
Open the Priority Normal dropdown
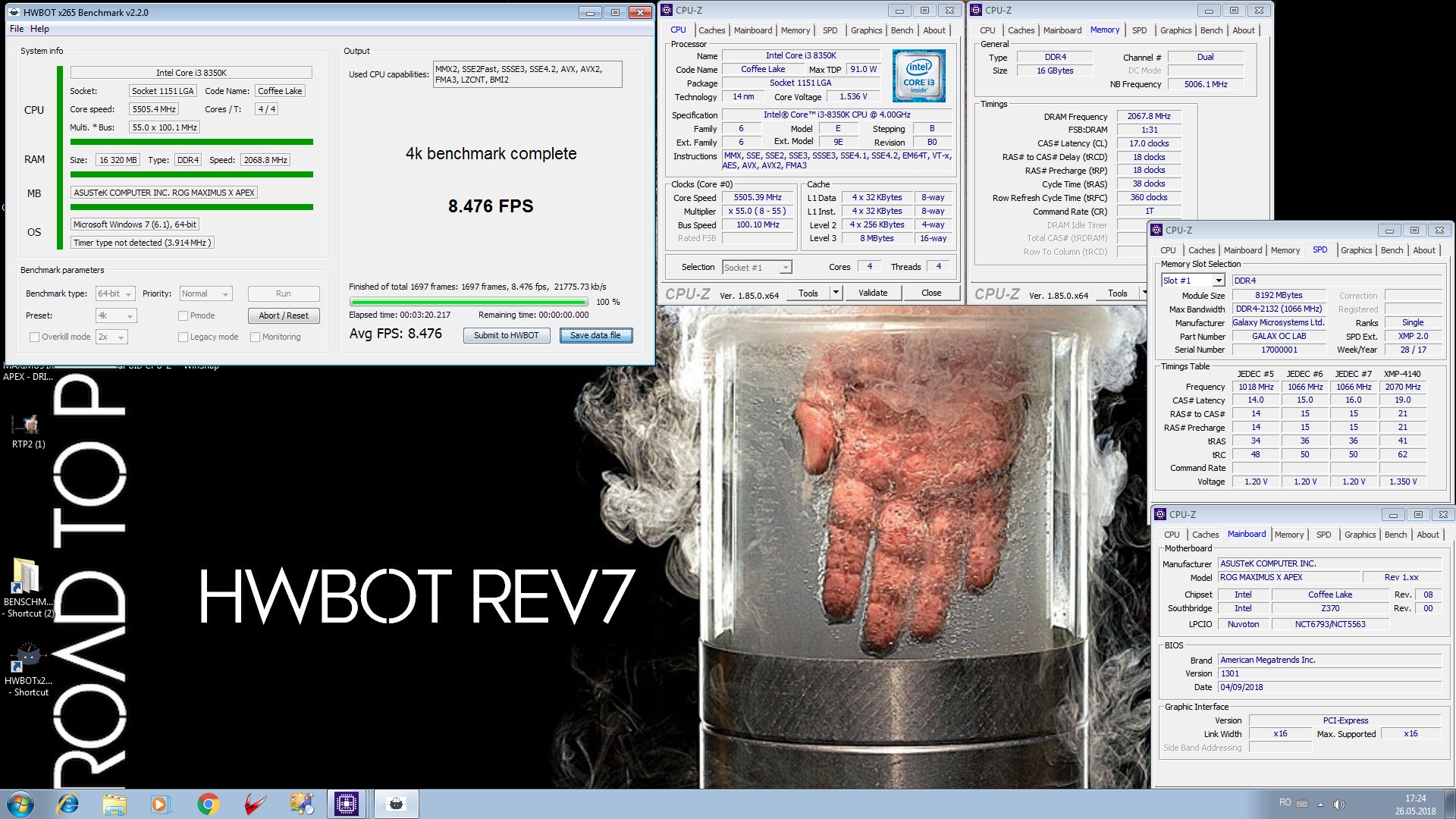pyautogui.click(x=206, y=293)
